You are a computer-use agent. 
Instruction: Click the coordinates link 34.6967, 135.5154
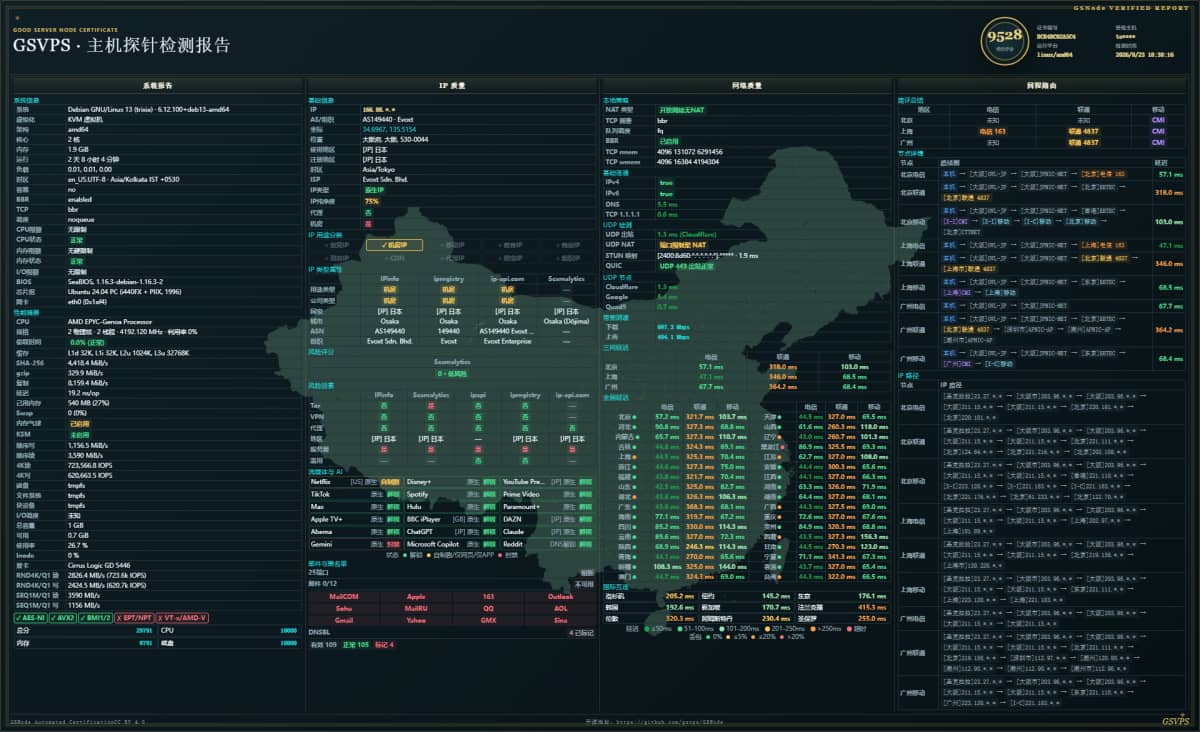[389, 129]
